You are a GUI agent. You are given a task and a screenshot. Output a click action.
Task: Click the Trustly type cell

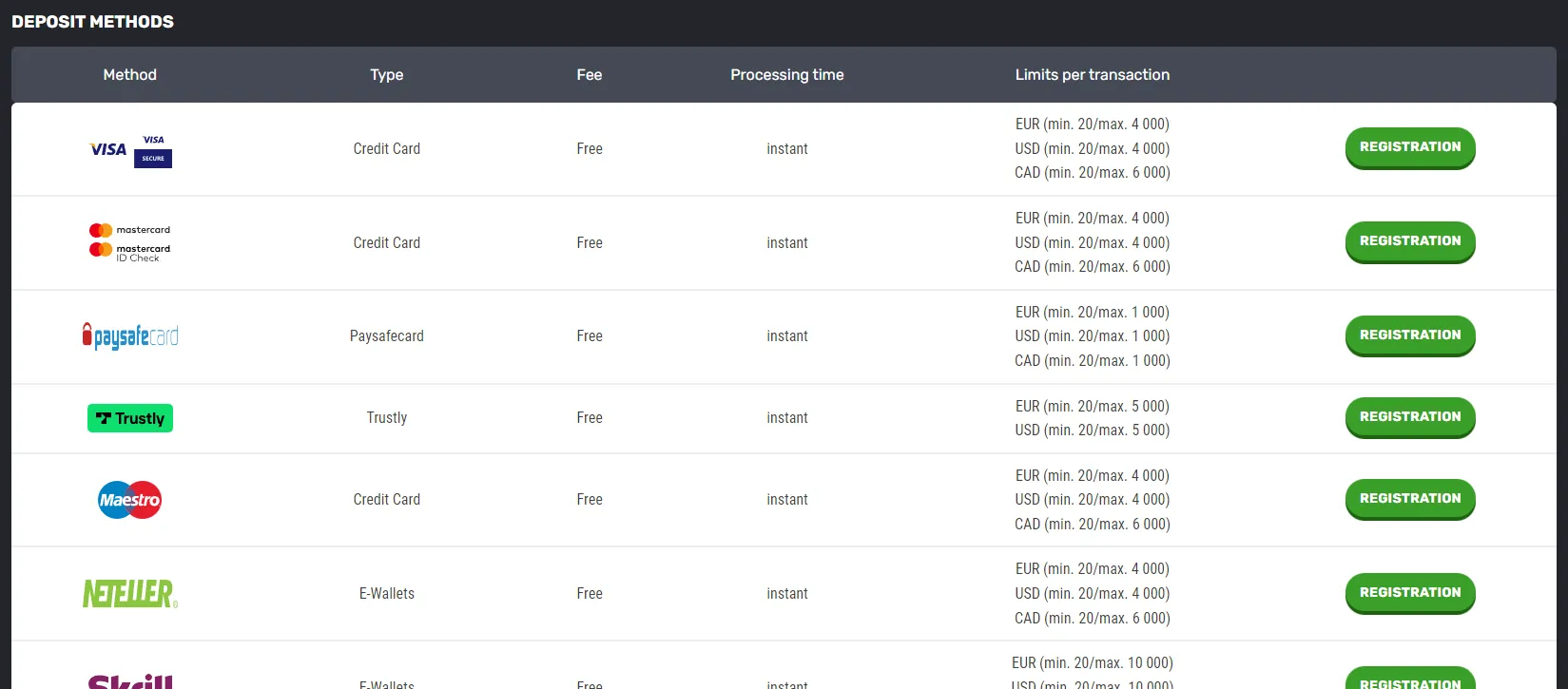point(387,418)
